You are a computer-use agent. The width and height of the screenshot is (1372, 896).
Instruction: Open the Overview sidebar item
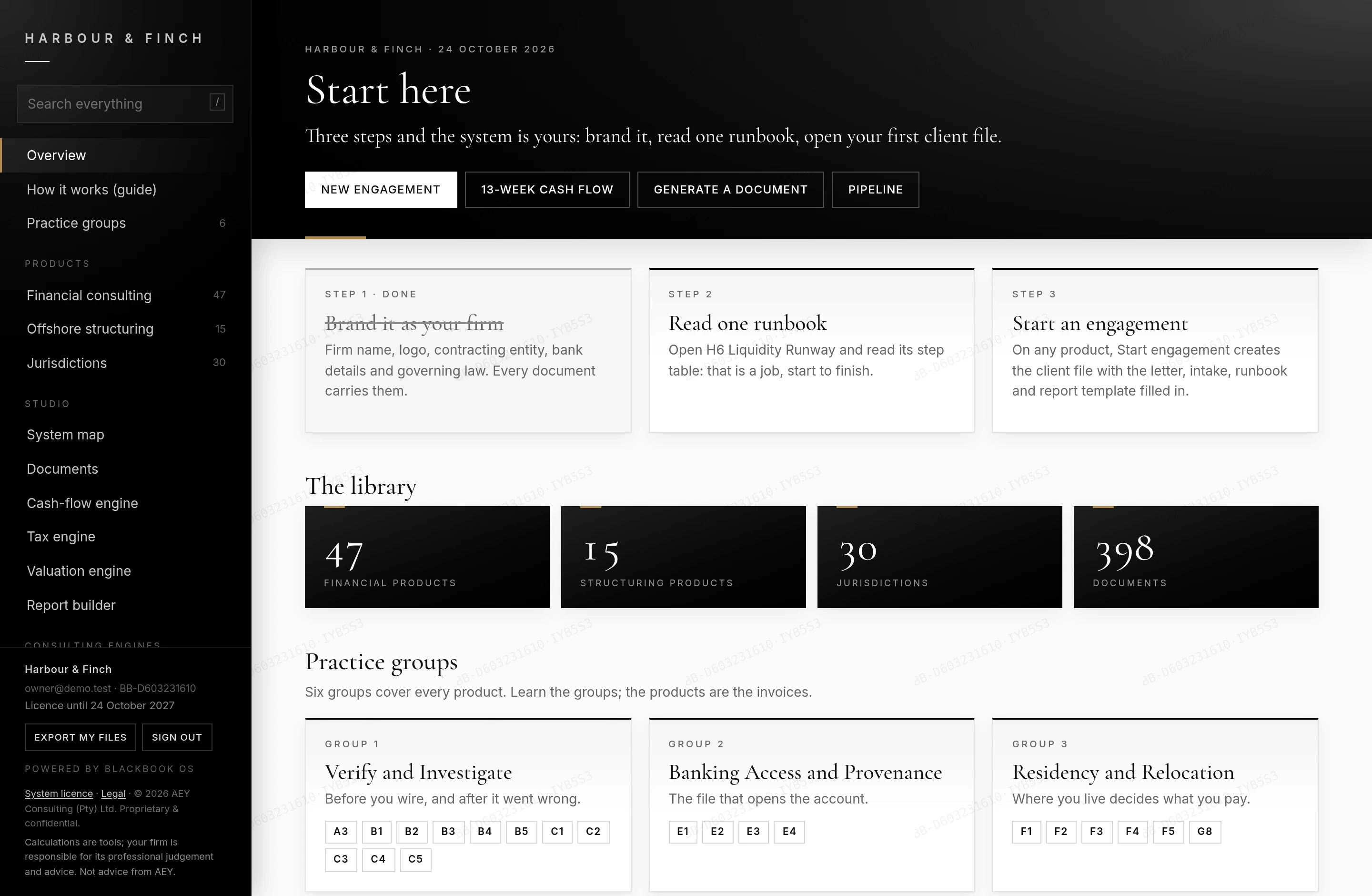pyautogui.click(x=125, y=155)
